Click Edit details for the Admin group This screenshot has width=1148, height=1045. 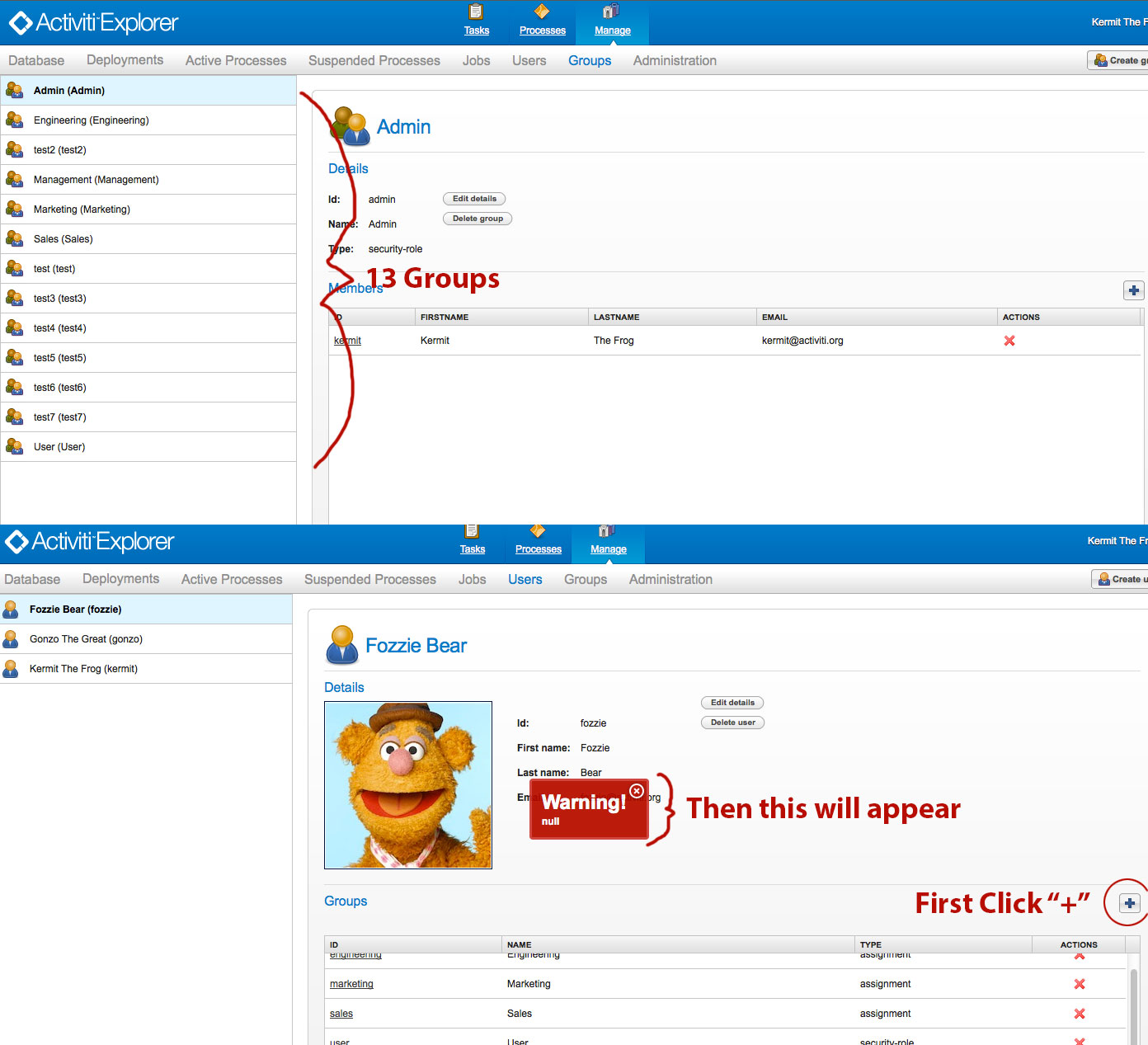474,199
